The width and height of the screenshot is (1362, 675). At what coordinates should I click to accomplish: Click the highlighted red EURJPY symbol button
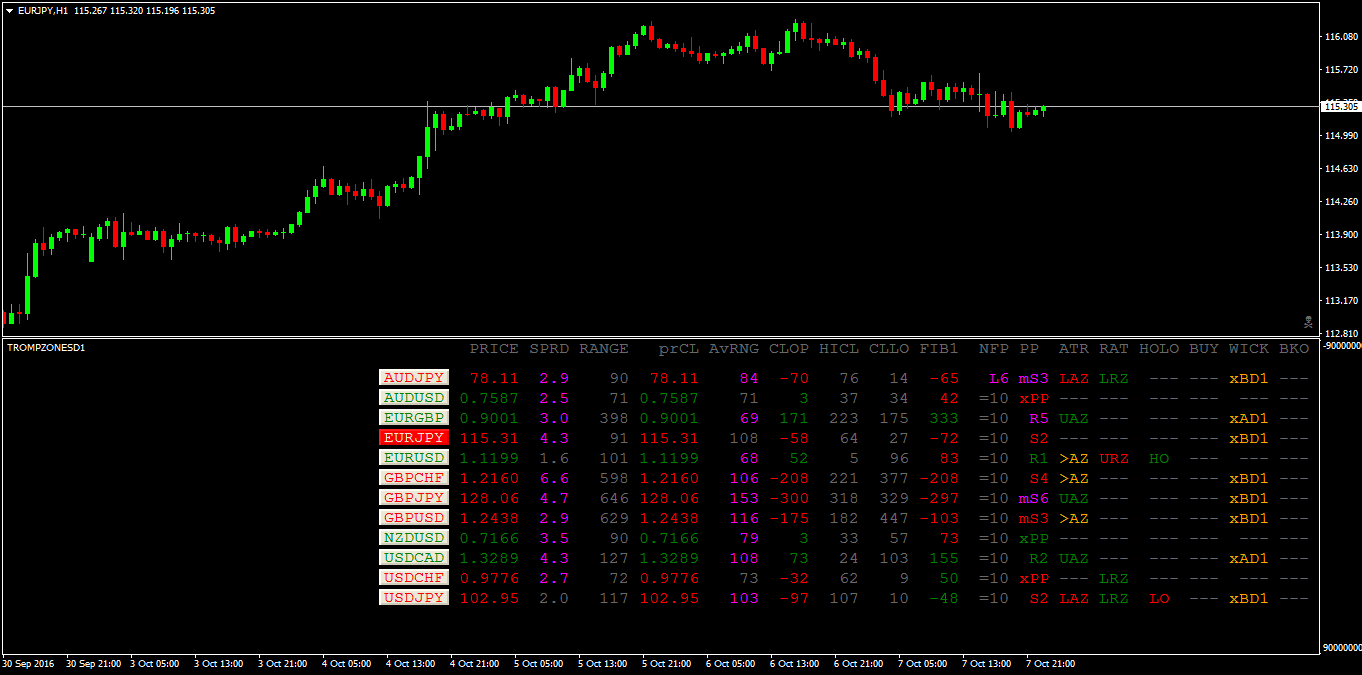[x=414, y=438]
